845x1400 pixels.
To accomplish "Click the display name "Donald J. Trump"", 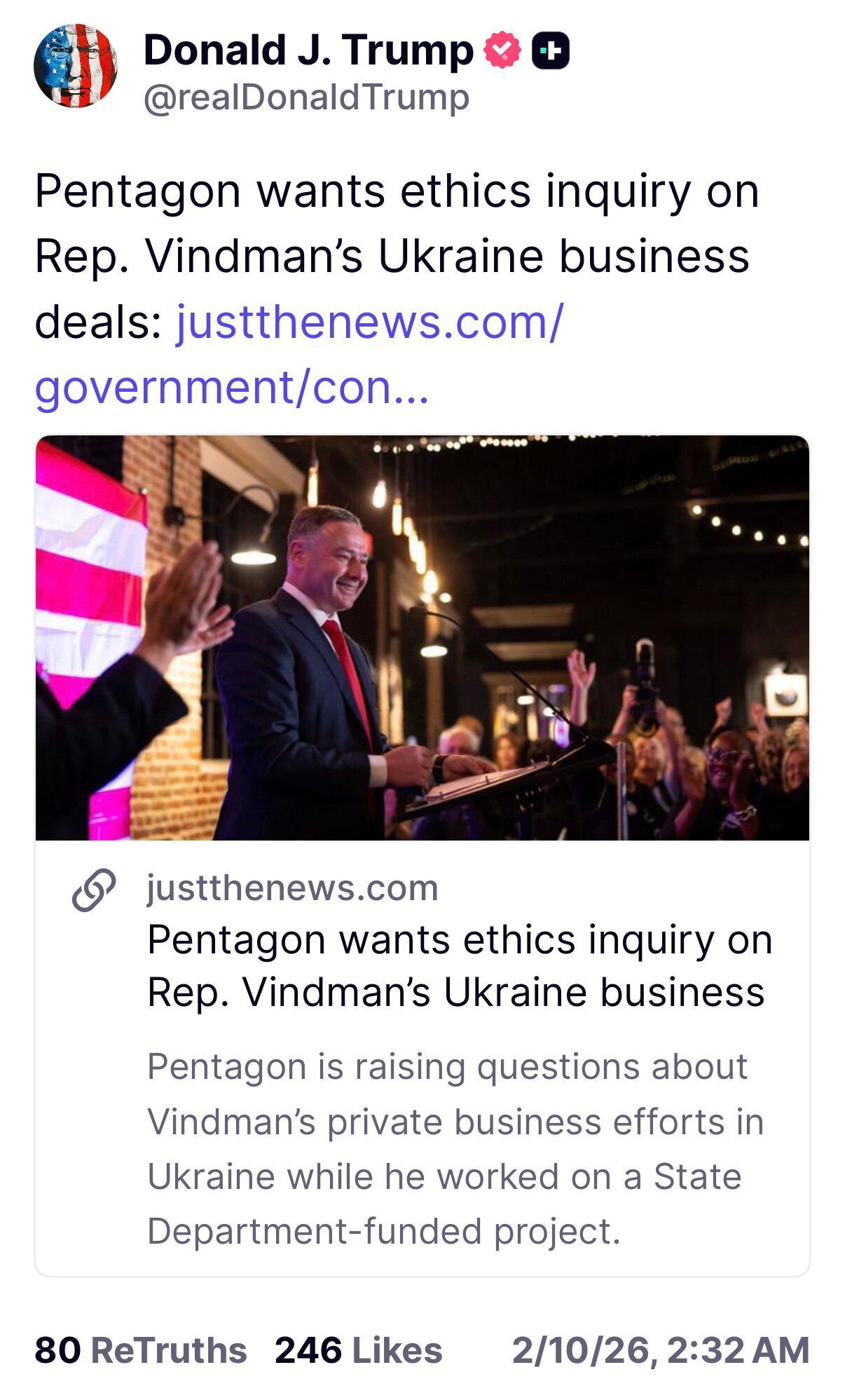I will pyautogui.click(x=308, y=49).
